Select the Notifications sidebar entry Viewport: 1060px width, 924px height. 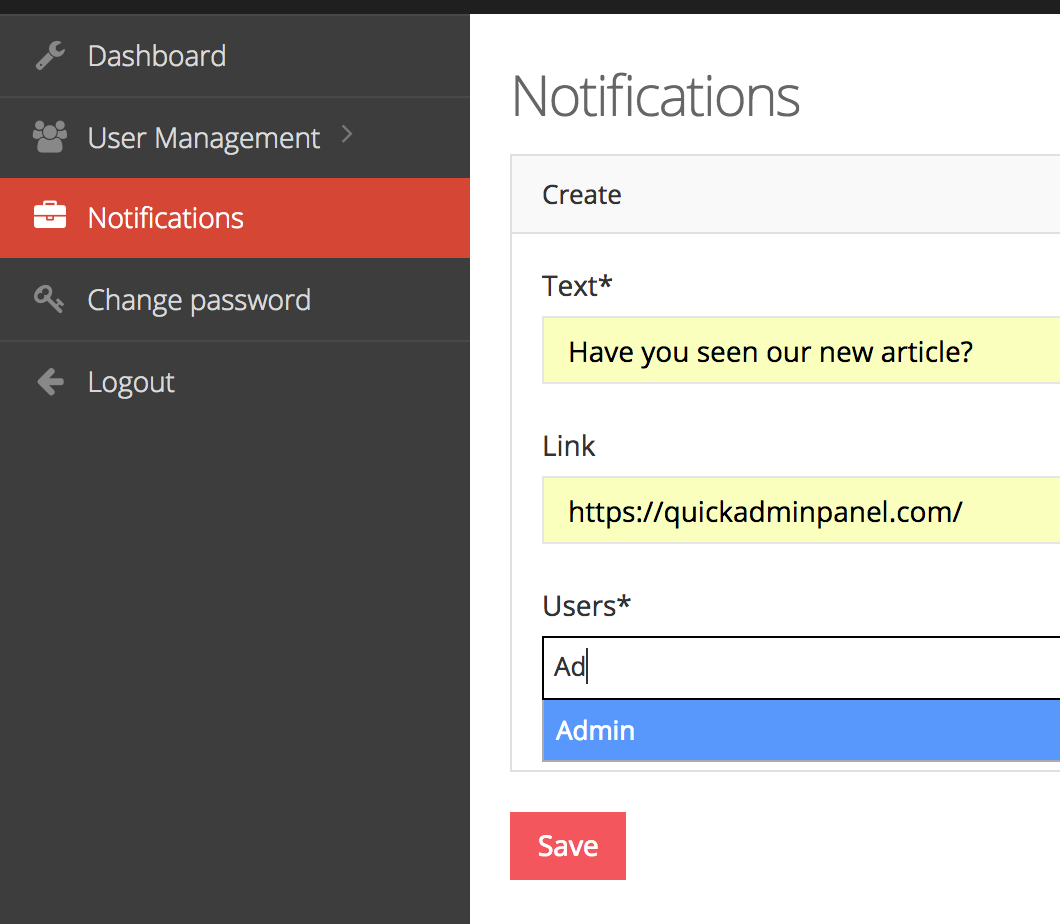[x=165, y=217]
